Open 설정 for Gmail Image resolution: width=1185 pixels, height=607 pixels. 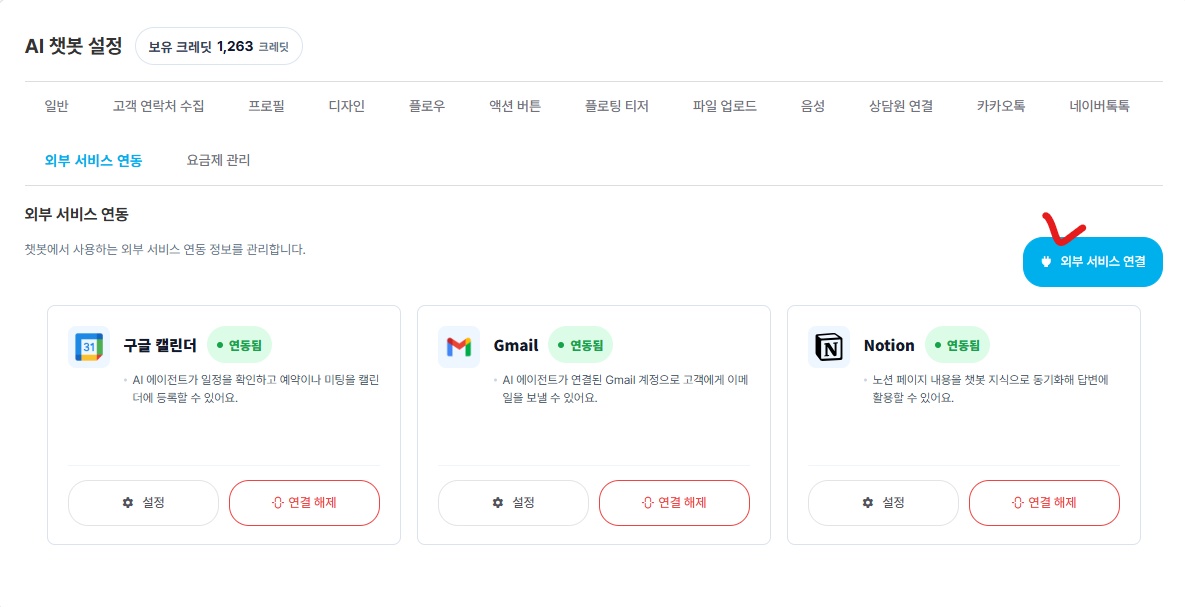click(513, 503)
